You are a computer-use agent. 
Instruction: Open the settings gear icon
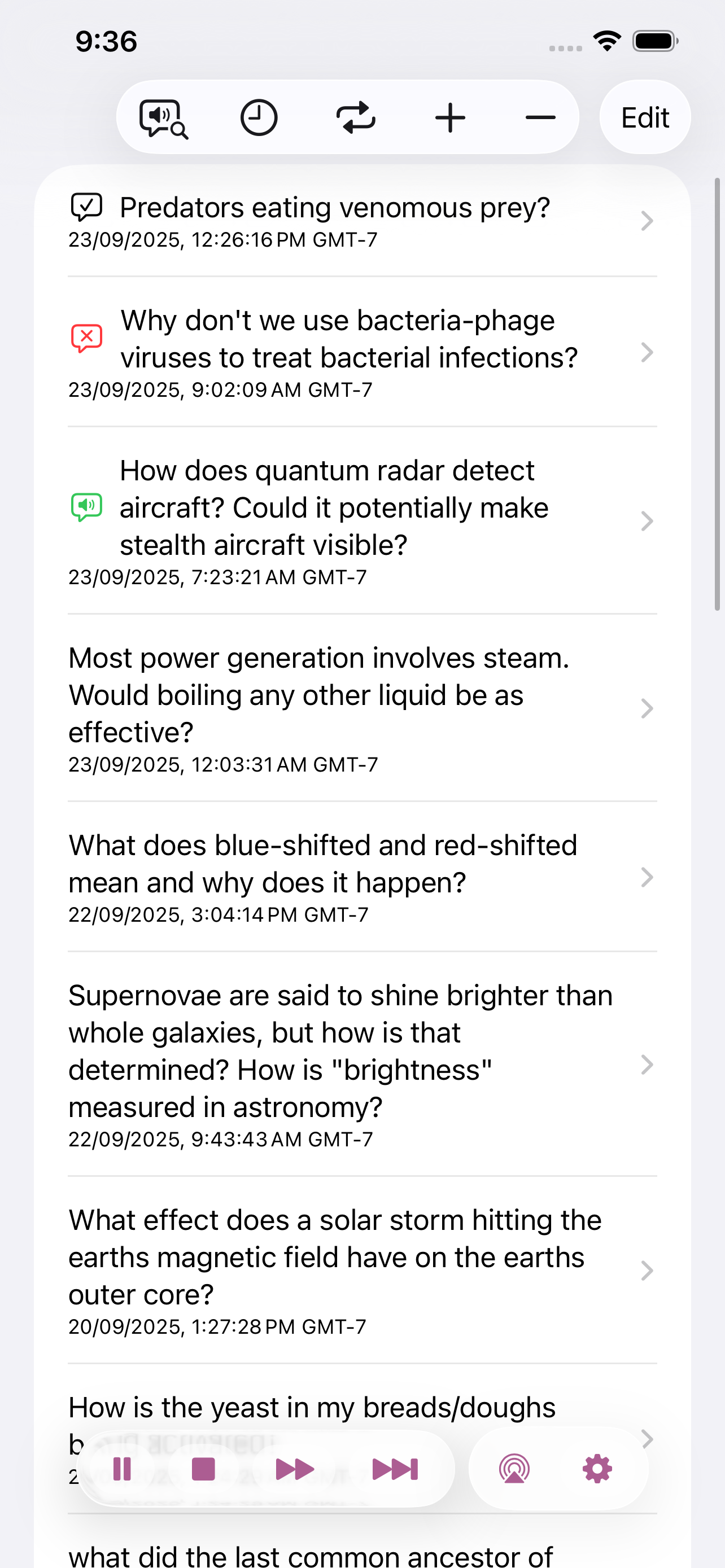click(x=597, y=1469)
